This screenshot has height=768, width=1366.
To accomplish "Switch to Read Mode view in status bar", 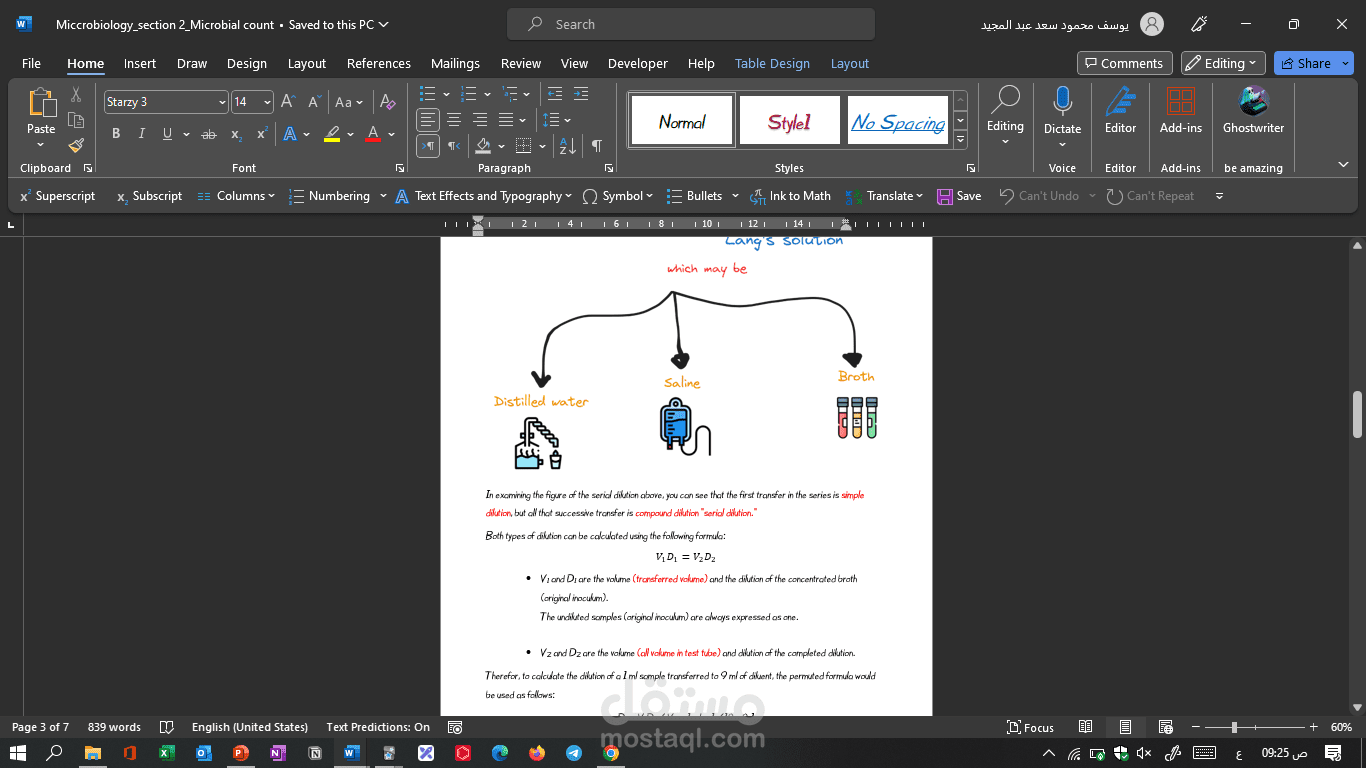I will [1086, 727].
